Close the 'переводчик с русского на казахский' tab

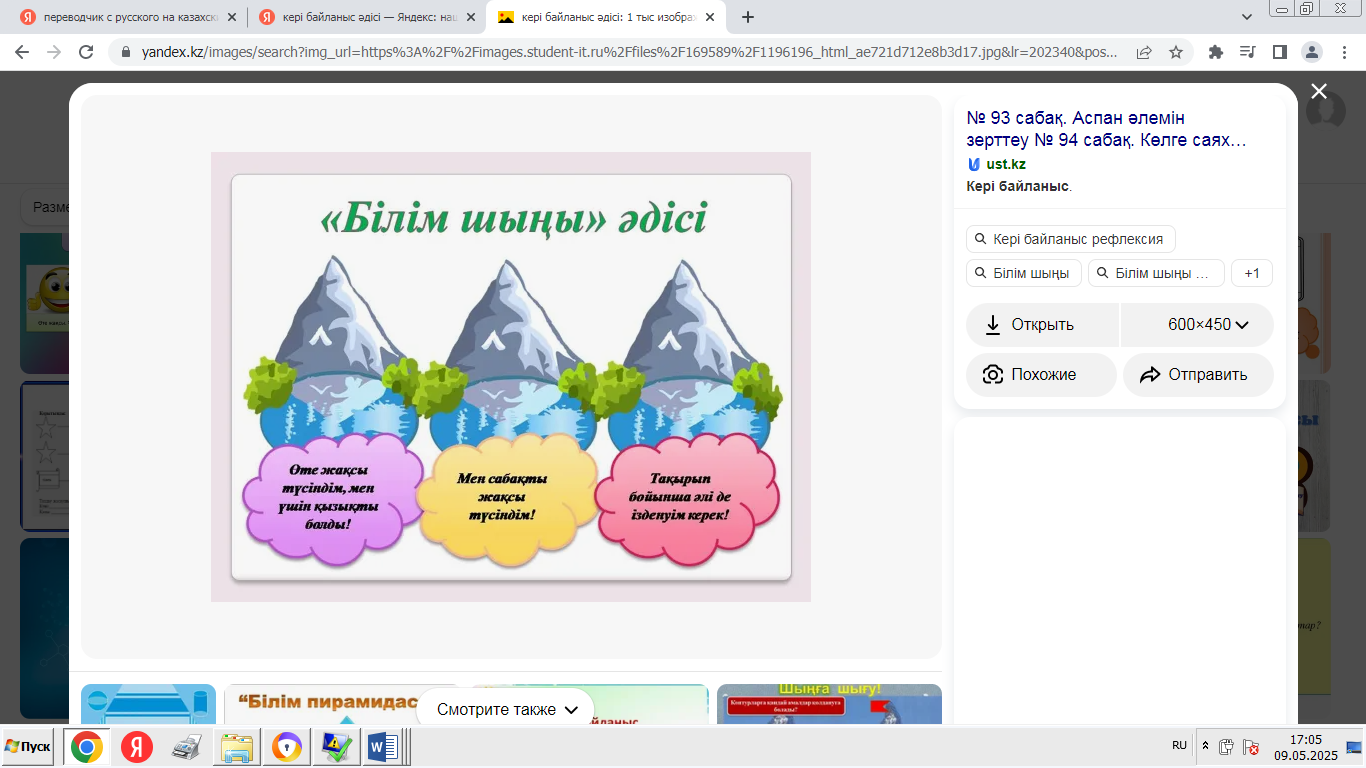tap(232, 17)
